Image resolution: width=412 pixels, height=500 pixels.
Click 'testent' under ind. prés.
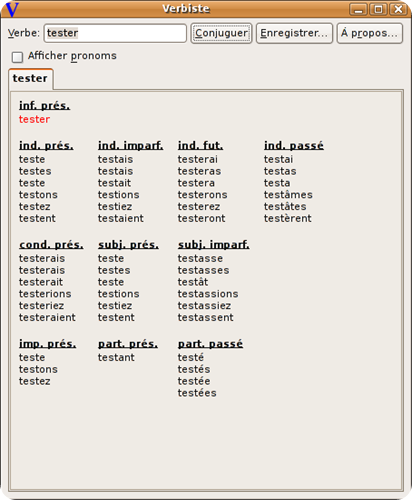(37, 218)
